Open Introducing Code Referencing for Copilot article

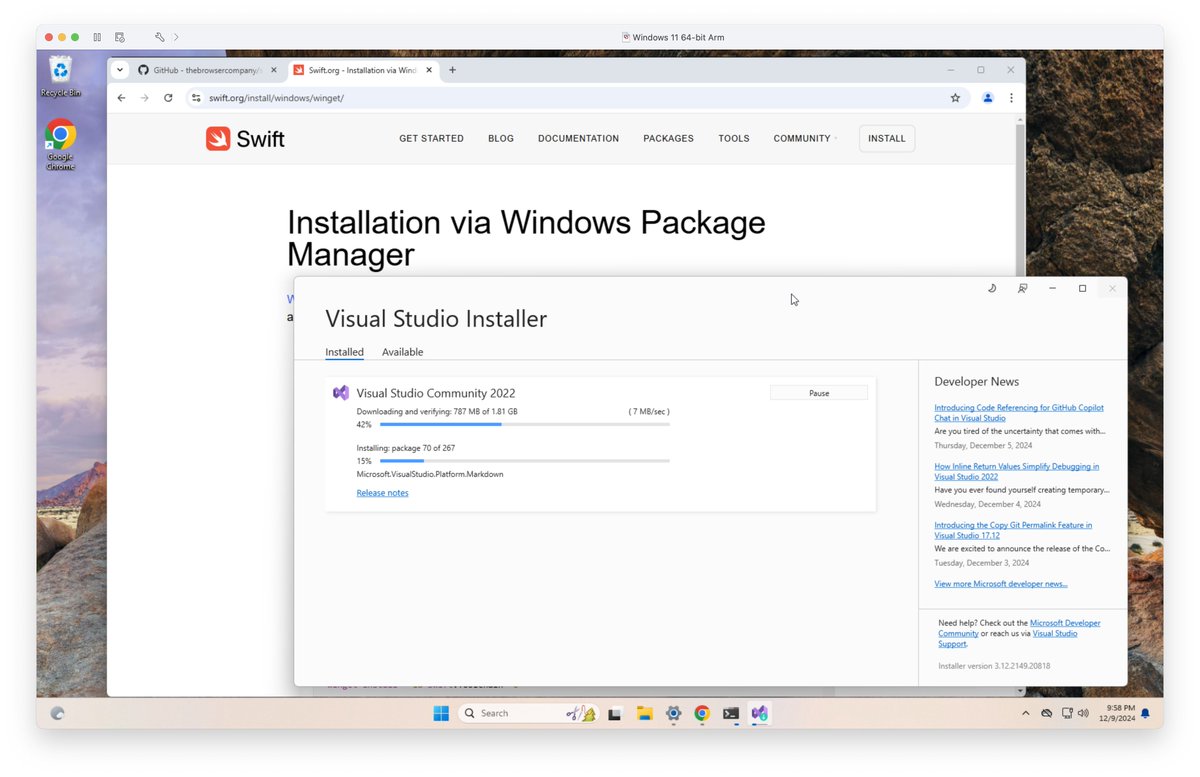[x=1019, y=413]
